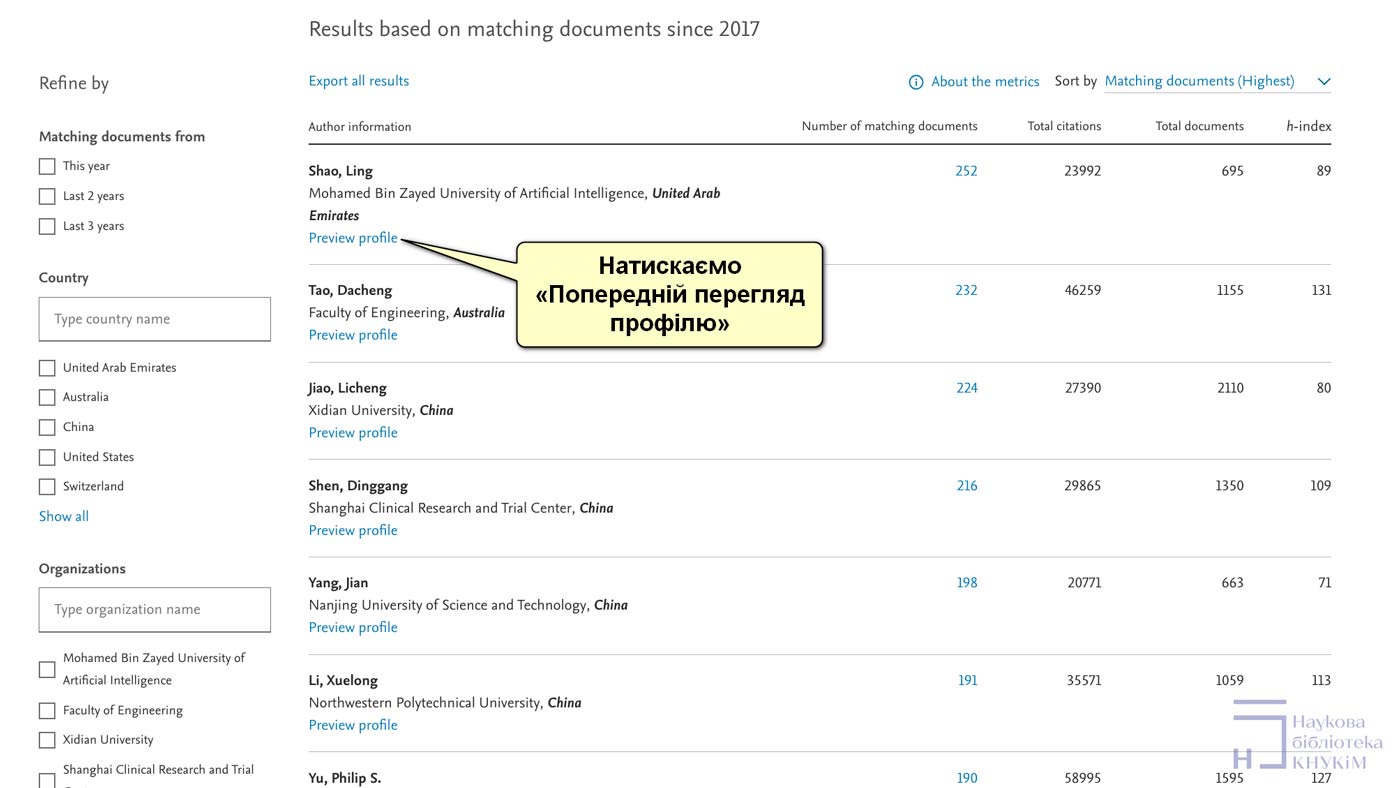The width and height of the screenshot is (1400, 788).
Task: Select Matching documents (Highest) sort option
Action: (1199, 81)
